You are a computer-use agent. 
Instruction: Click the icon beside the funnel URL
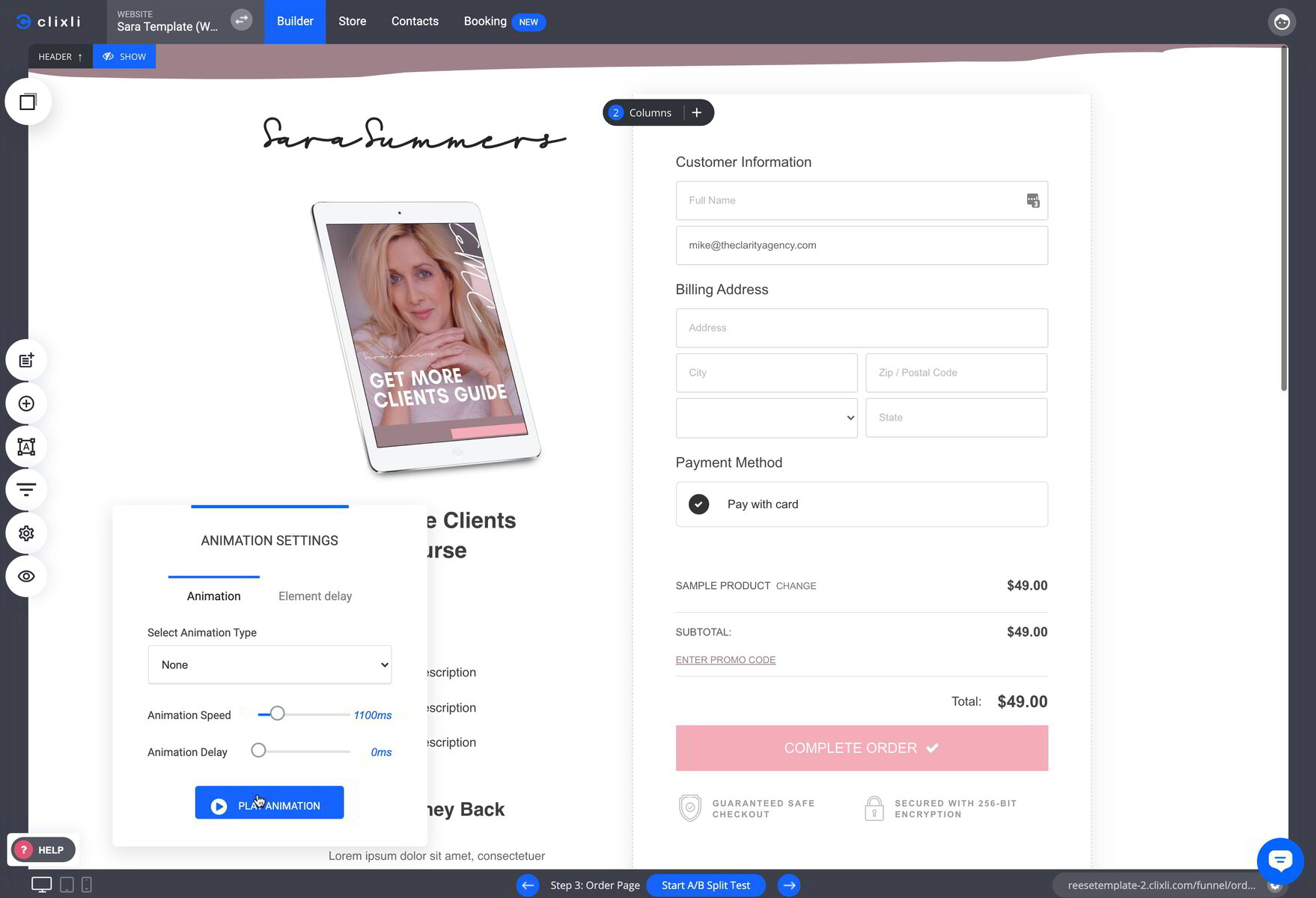click(x=1274, y=885)
